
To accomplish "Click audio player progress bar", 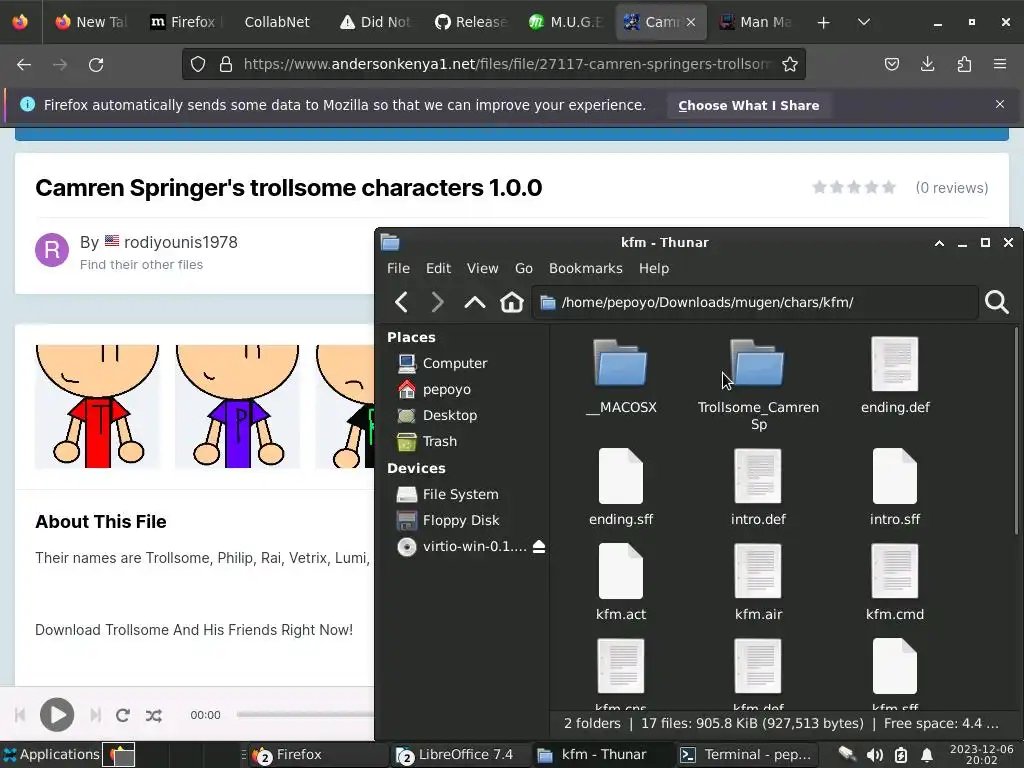I will (x=305, y=715).
